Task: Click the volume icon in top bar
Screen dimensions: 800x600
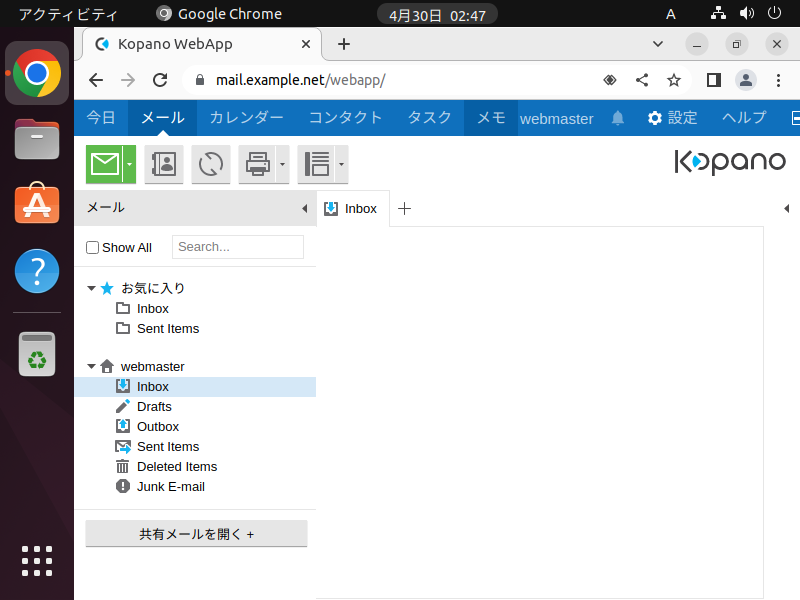Action: (746, 13)
